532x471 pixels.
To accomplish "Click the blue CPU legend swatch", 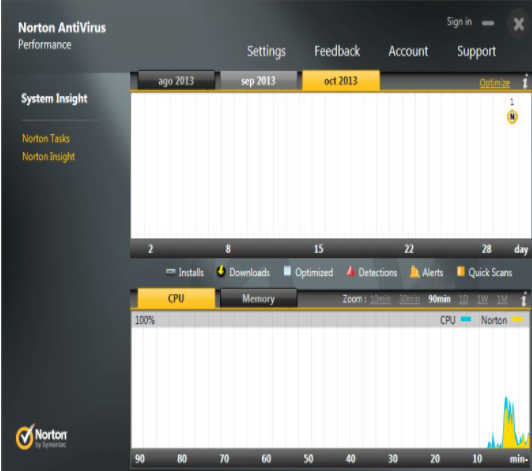I will click(466, 319).
